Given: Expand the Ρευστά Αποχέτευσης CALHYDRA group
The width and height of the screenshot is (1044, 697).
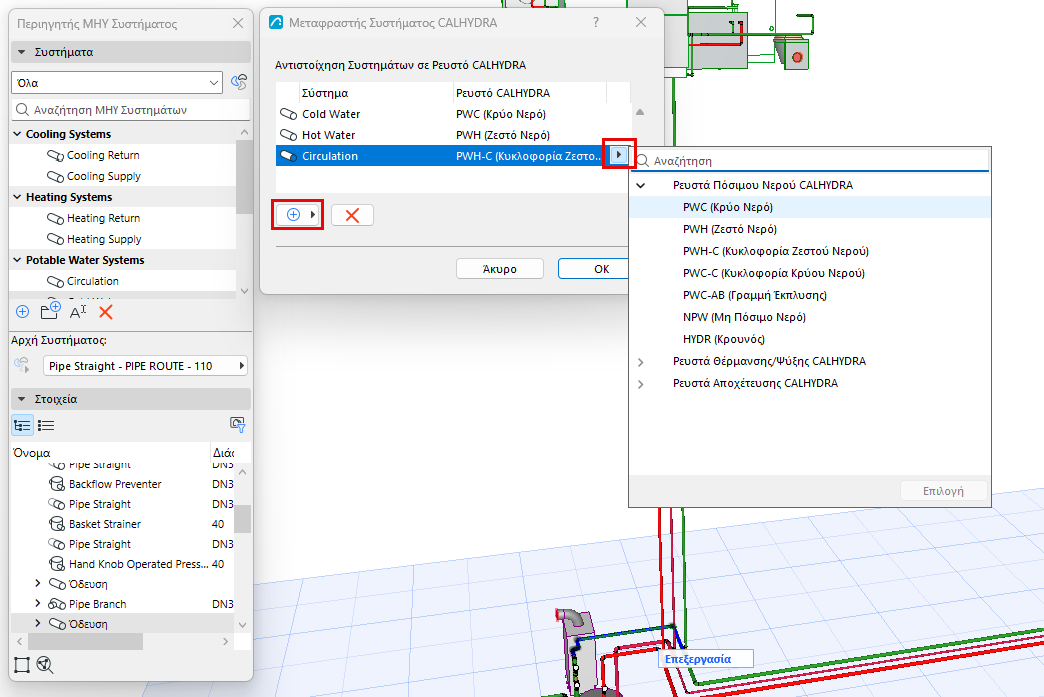Looking at the screenshot, I should (641, 384).
